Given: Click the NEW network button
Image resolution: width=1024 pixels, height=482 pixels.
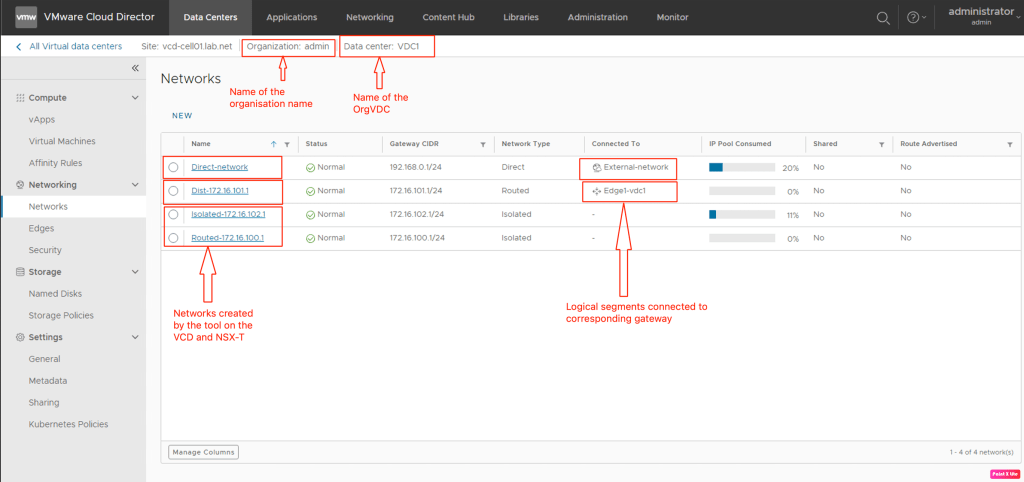Looking at the screenshot, I should [182, 116].
